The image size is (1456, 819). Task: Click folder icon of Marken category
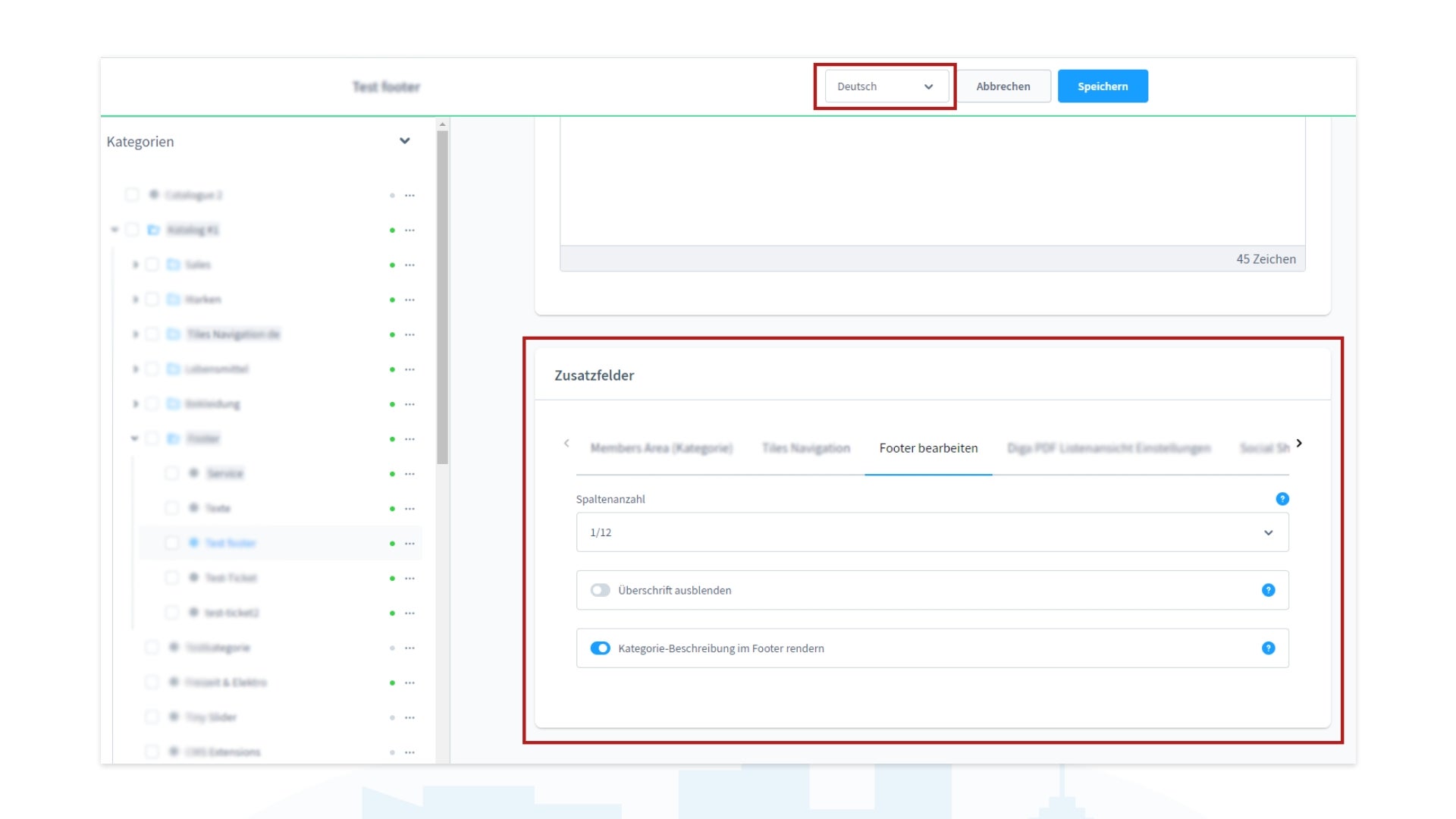[173, 300]
